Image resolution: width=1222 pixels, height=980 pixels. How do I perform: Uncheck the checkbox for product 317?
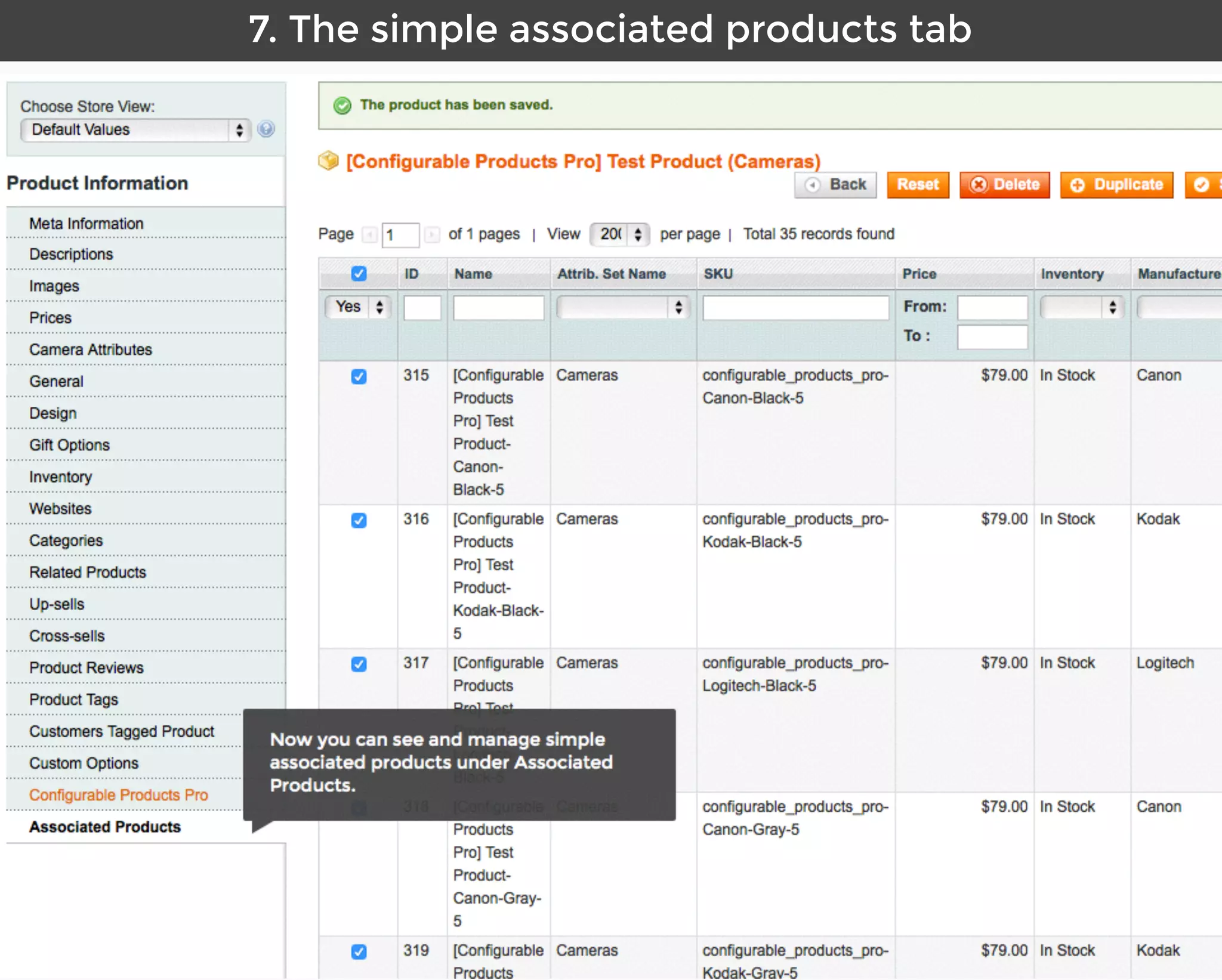click(x=359, y=664)
